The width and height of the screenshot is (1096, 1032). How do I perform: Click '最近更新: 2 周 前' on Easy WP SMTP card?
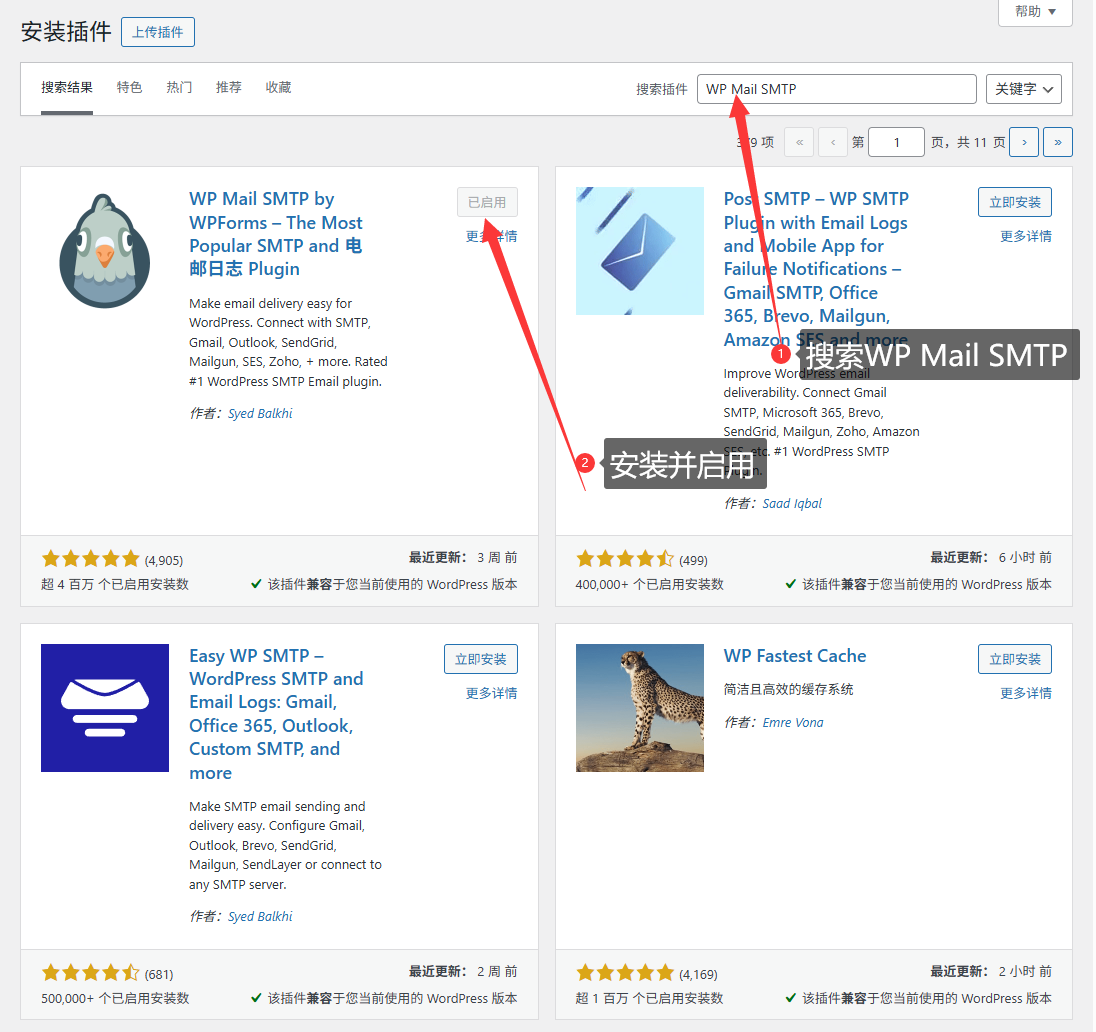coord(463,972)
